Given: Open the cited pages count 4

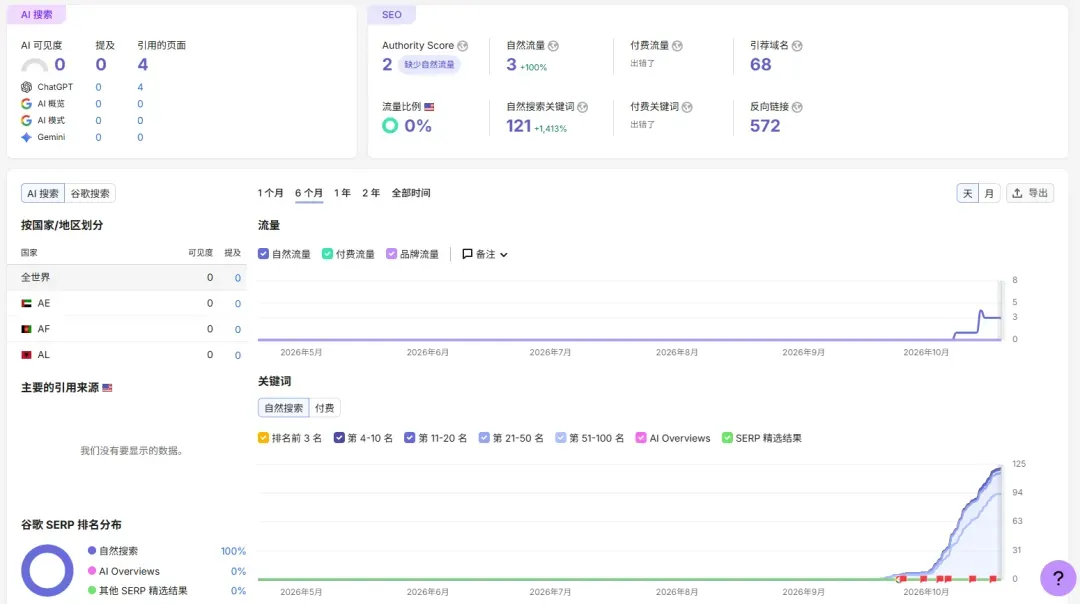Looking at the screenshot, I should (143, 65).
